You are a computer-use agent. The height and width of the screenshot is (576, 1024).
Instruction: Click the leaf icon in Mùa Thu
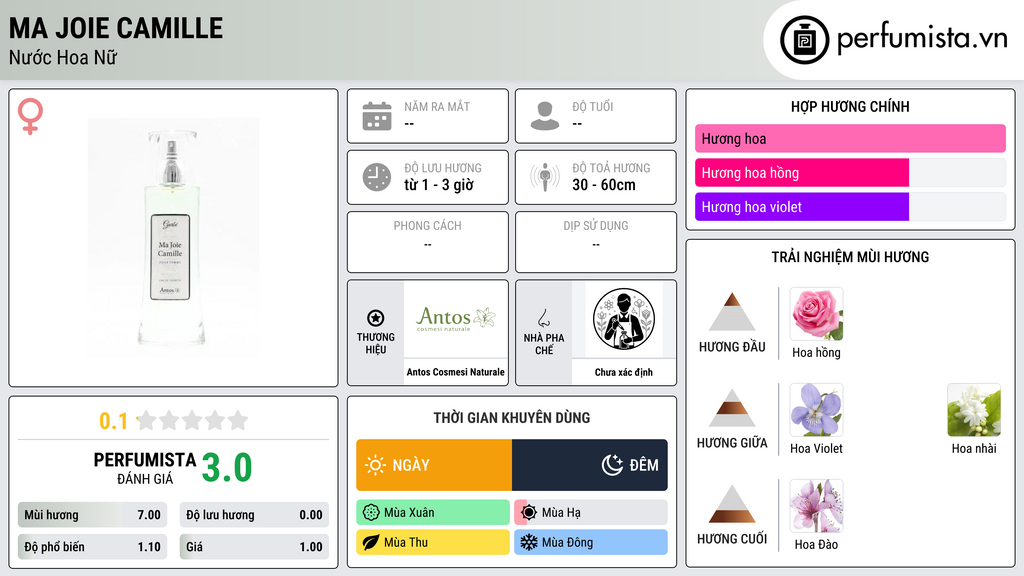371,542
